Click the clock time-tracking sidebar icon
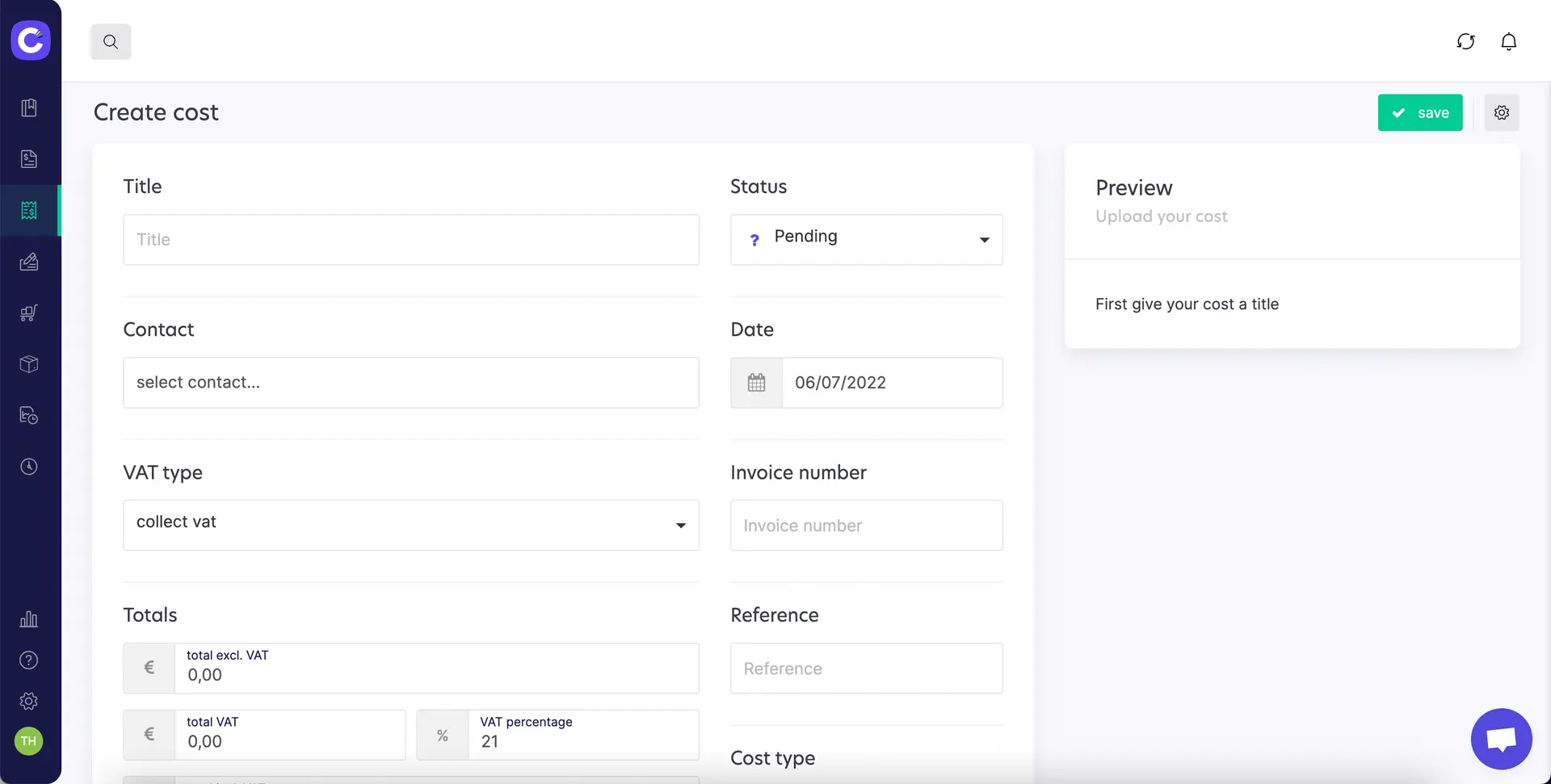 29,467
